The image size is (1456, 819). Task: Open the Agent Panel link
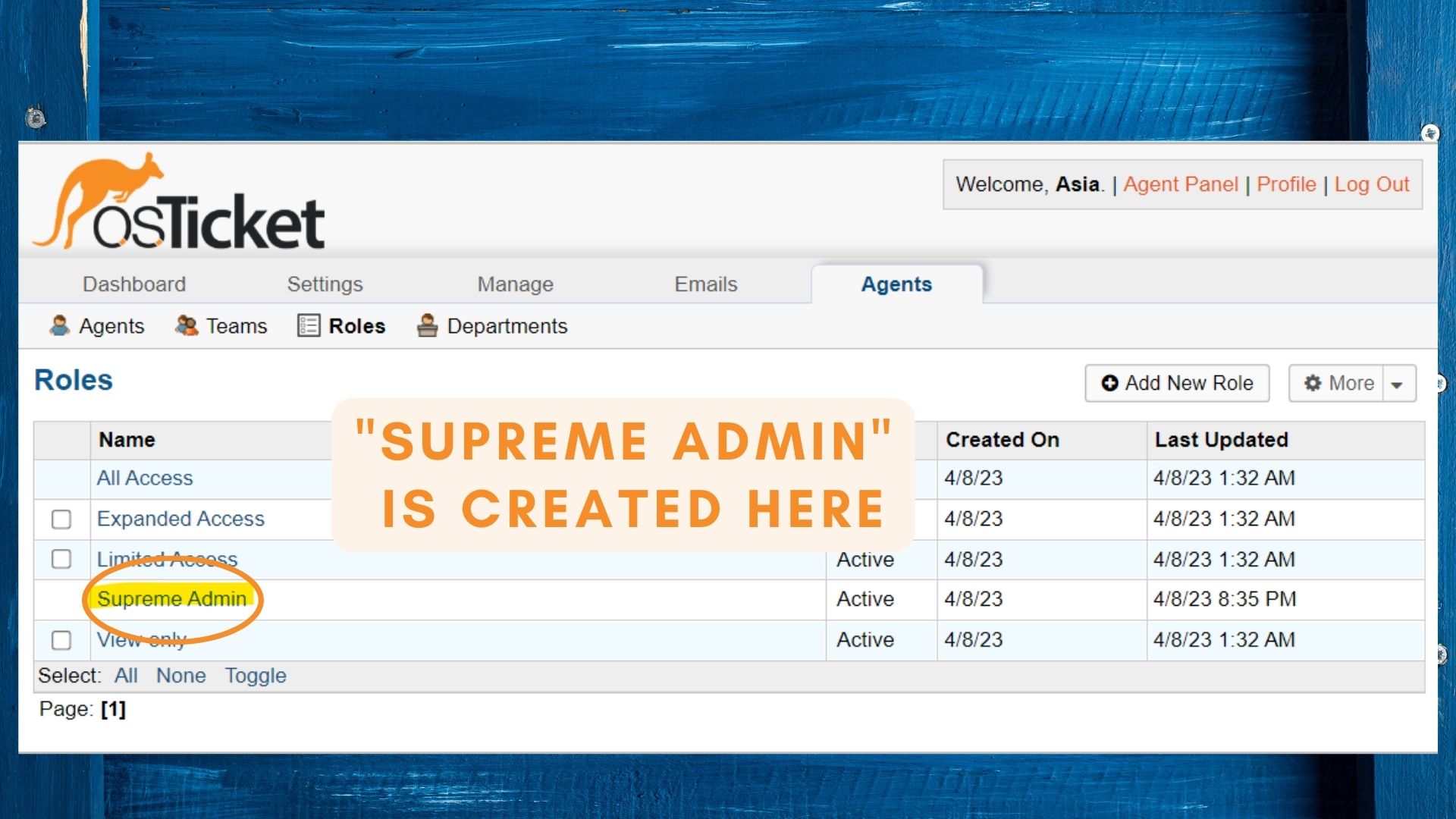(1180, 184)
